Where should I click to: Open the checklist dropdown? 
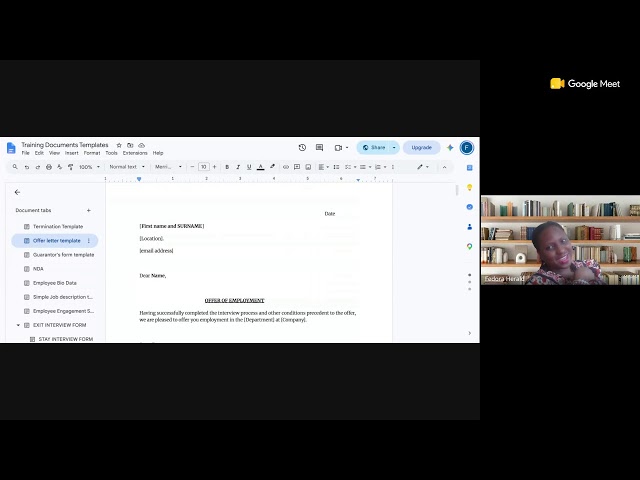coord(350,167)
